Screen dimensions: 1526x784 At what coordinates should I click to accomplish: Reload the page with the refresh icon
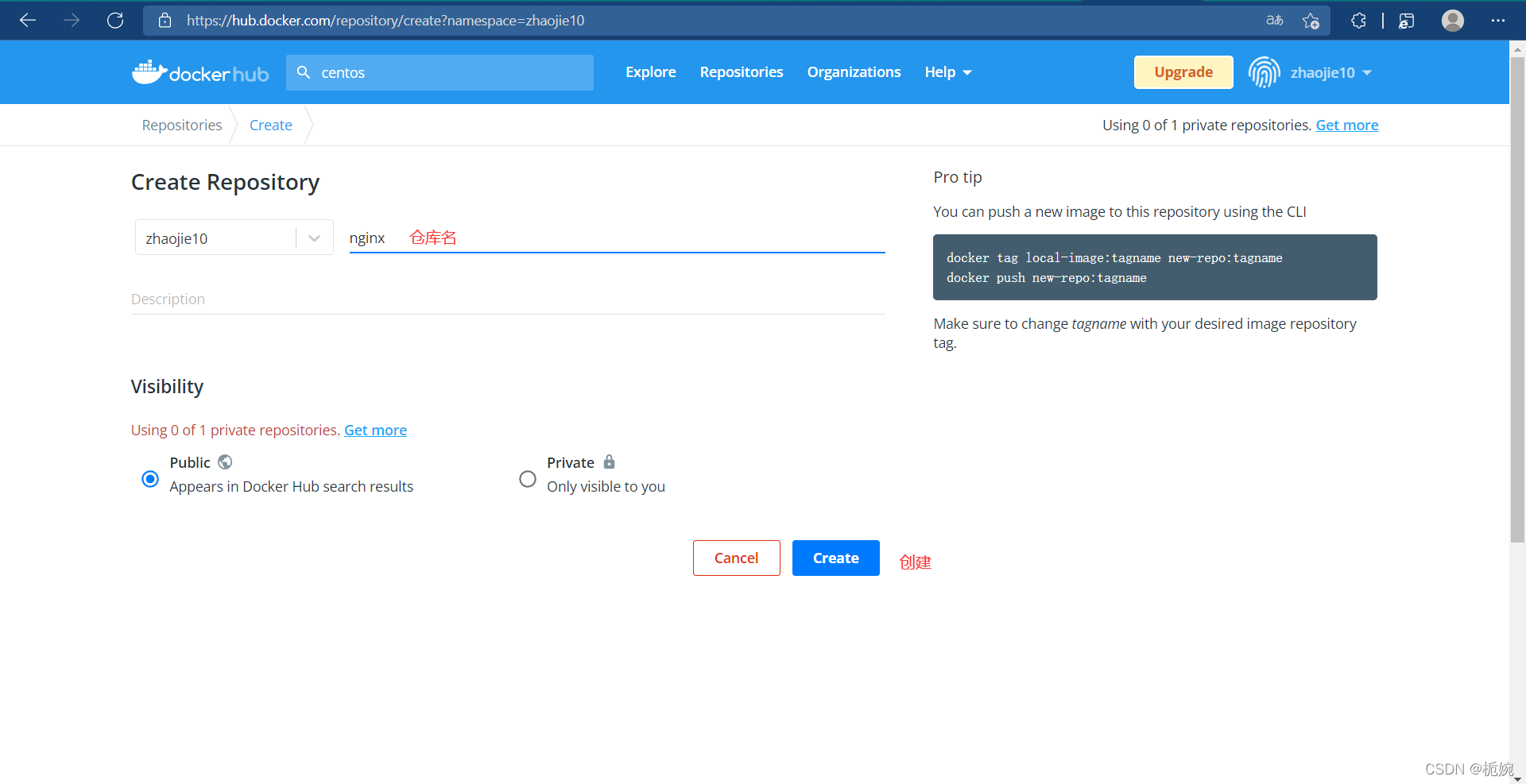115,21
